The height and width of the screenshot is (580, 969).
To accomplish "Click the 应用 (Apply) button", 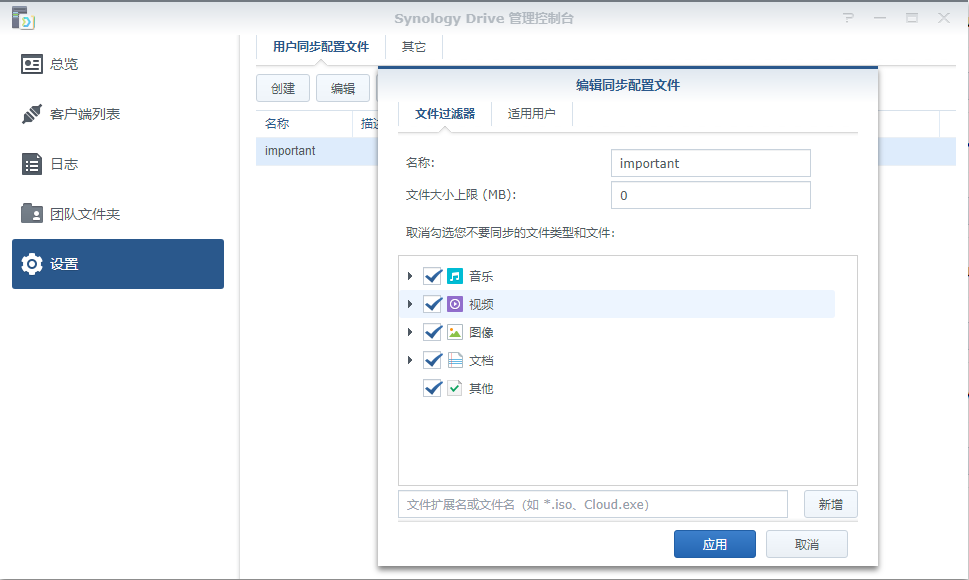I will tap(714, 544).
